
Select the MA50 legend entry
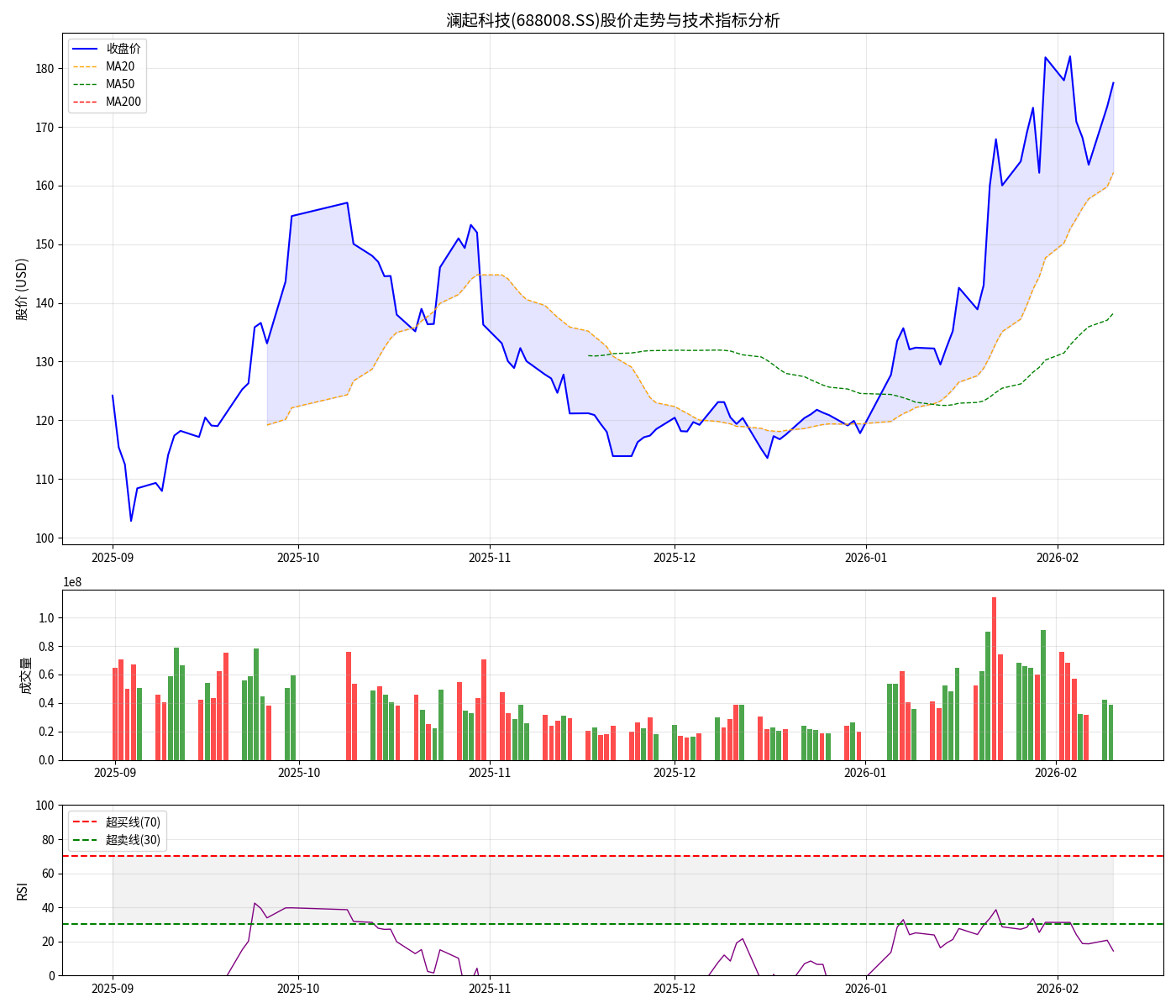pyautogui.click(x=119, y=84)
